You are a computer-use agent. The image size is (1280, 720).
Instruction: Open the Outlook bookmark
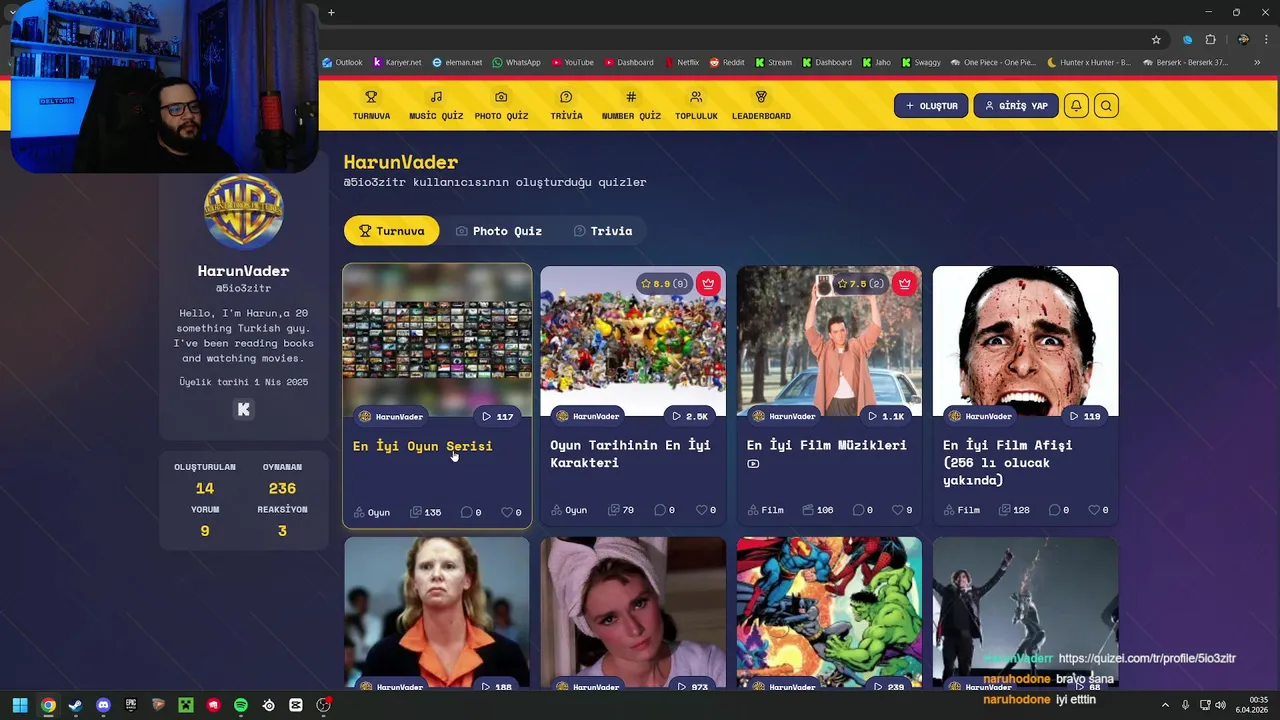[342, 62]
